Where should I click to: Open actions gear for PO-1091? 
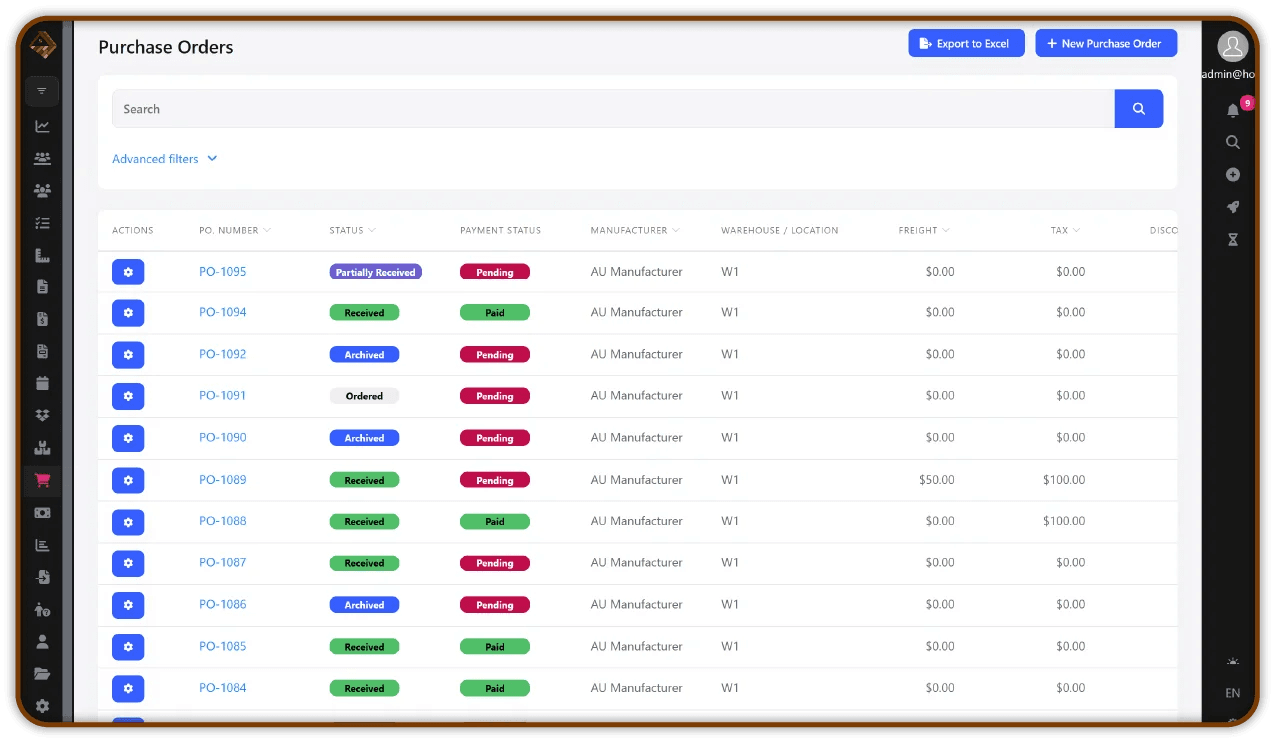coord(128,396)
